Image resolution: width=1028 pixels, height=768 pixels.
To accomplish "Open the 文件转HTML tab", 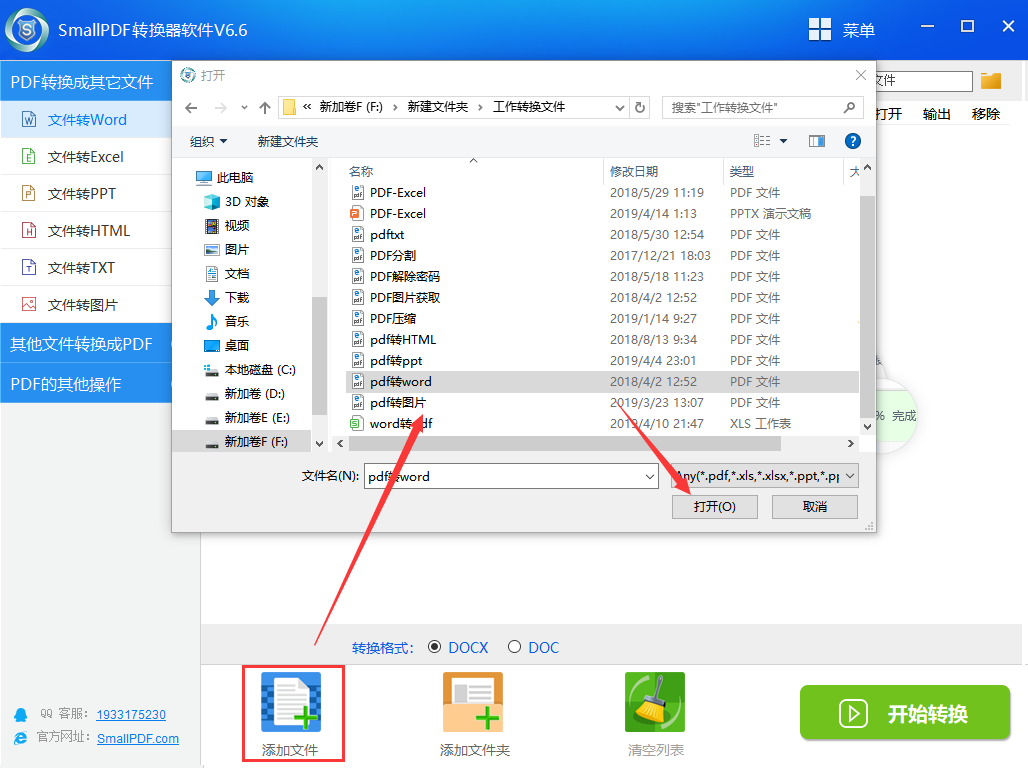I will (87, 231).
